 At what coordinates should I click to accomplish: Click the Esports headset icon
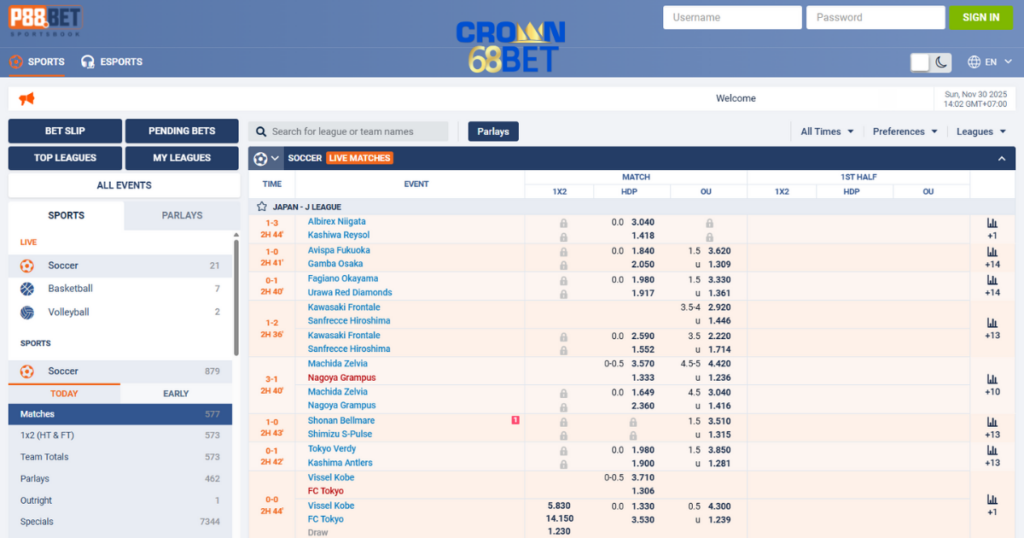click(x=88, y=62)
